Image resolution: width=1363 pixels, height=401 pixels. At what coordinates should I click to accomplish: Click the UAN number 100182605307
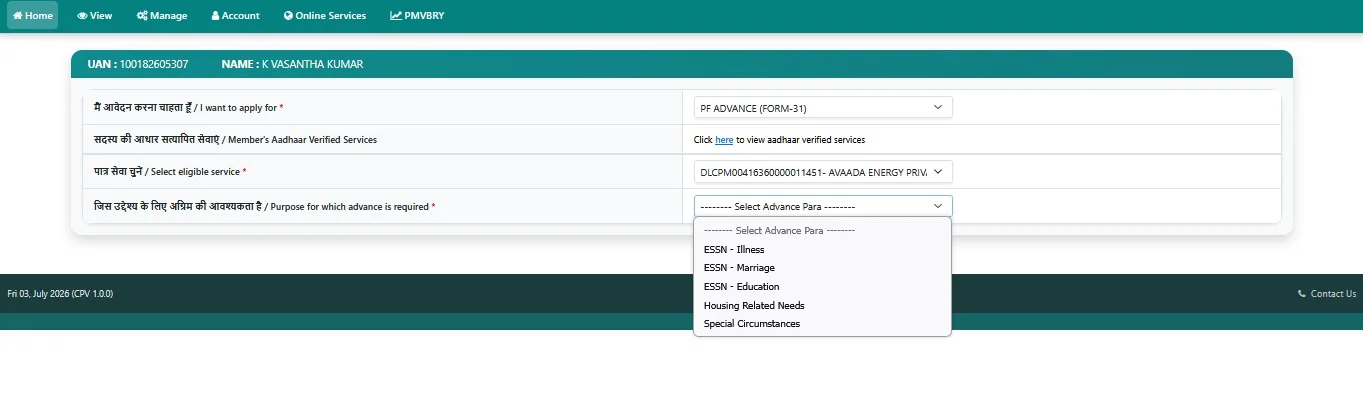pos(153,64)
